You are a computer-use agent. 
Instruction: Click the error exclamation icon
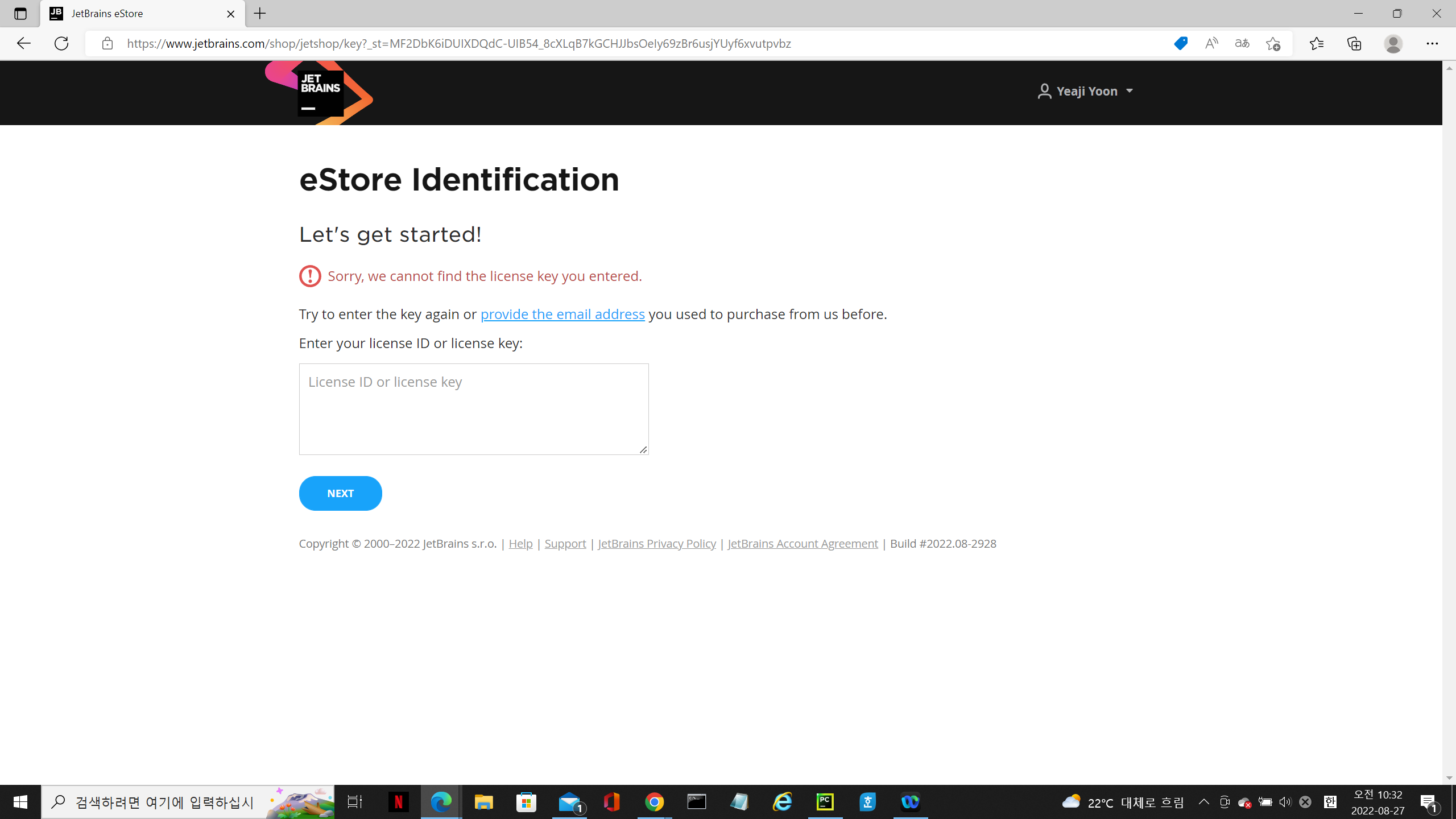[310, 276]
